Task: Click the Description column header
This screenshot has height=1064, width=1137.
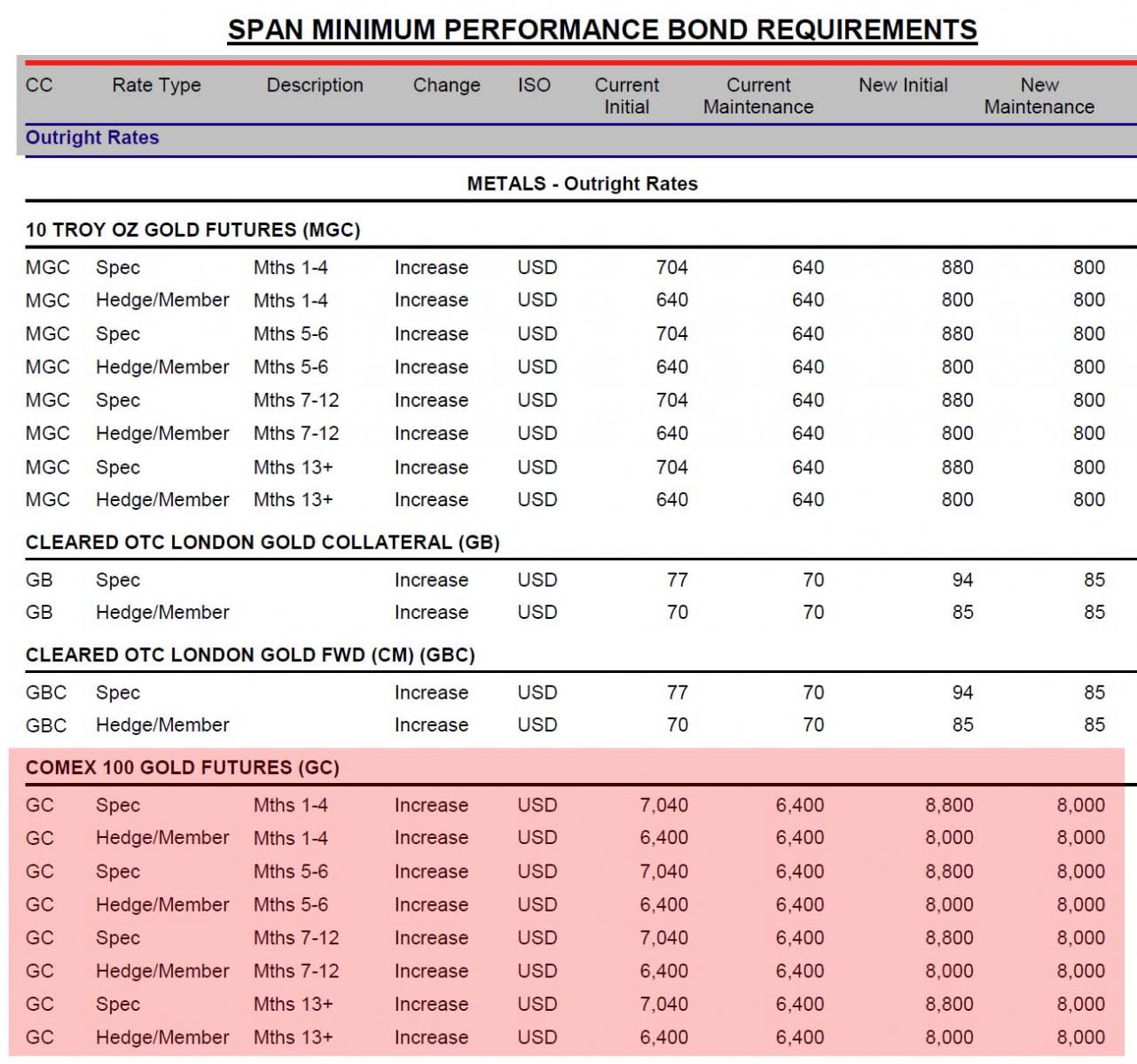Action: pyautogui.click(x=315, y=85)
